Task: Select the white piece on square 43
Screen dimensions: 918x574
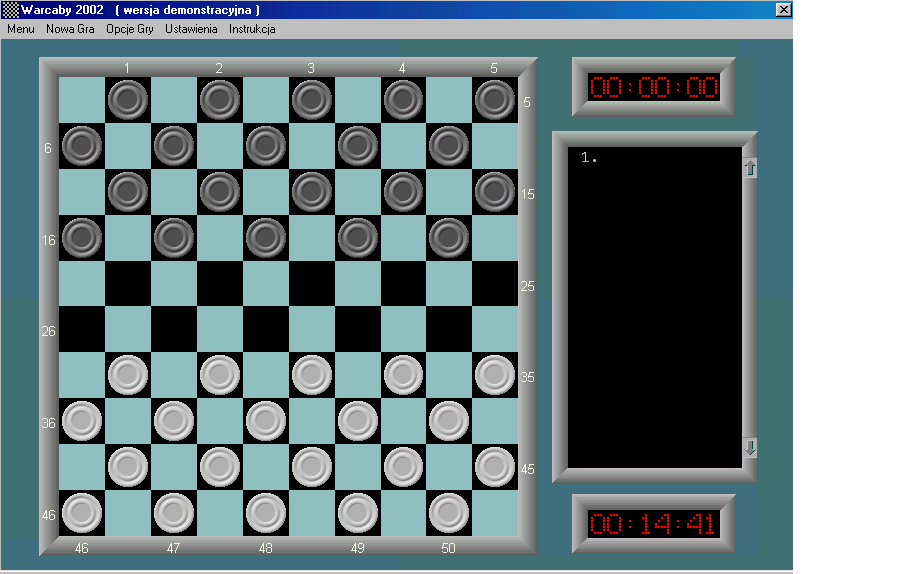Action: click(x=311, y=467)
